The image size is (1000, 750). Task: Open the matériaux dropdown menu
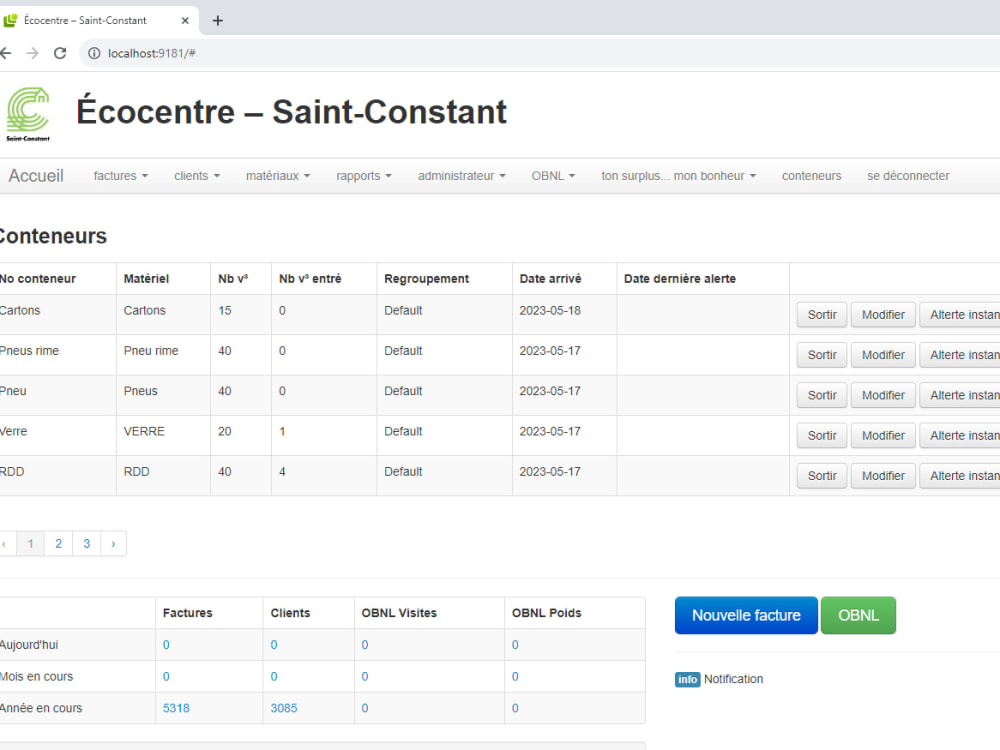(278, 176)
